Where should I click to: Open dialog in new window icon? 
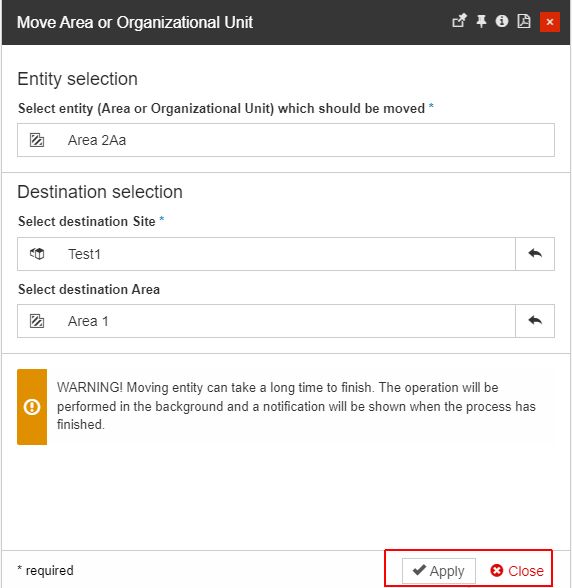coord(459,21)
